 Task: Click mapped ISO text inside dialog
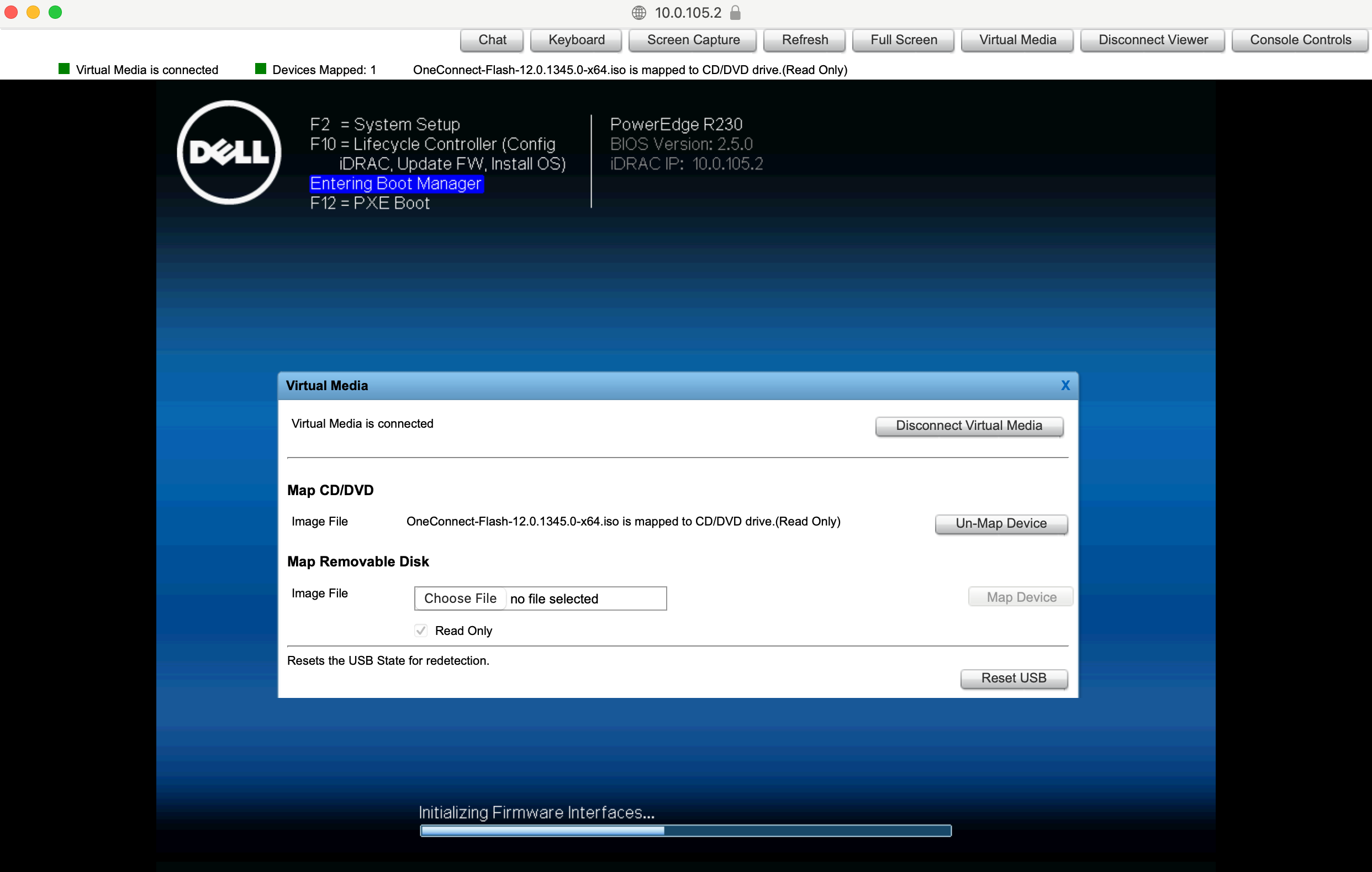624,522
